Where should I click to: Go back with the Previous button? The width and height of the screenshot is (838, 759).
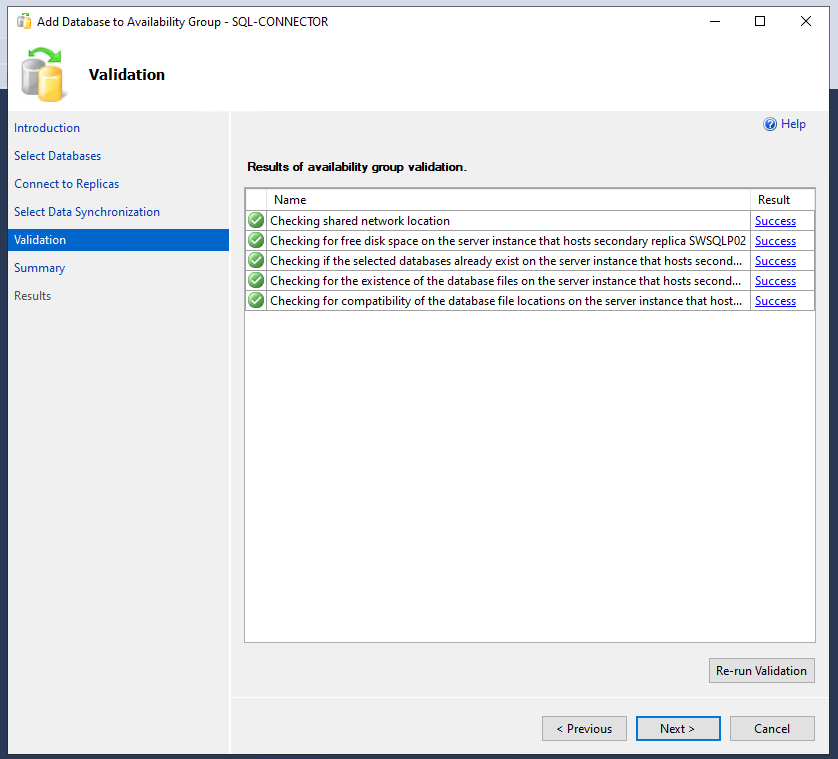[584, 729]
